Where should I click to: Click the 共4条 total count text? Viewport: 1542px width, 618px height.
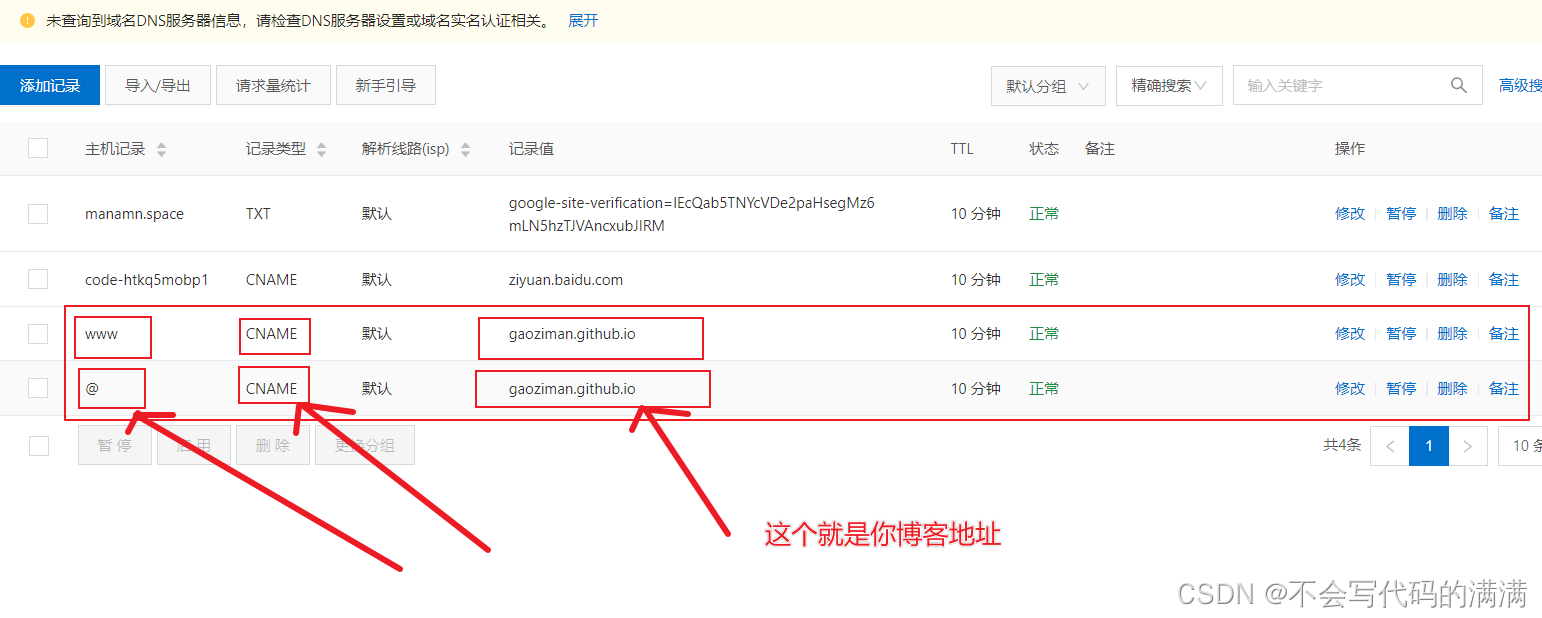(1342, 446)
